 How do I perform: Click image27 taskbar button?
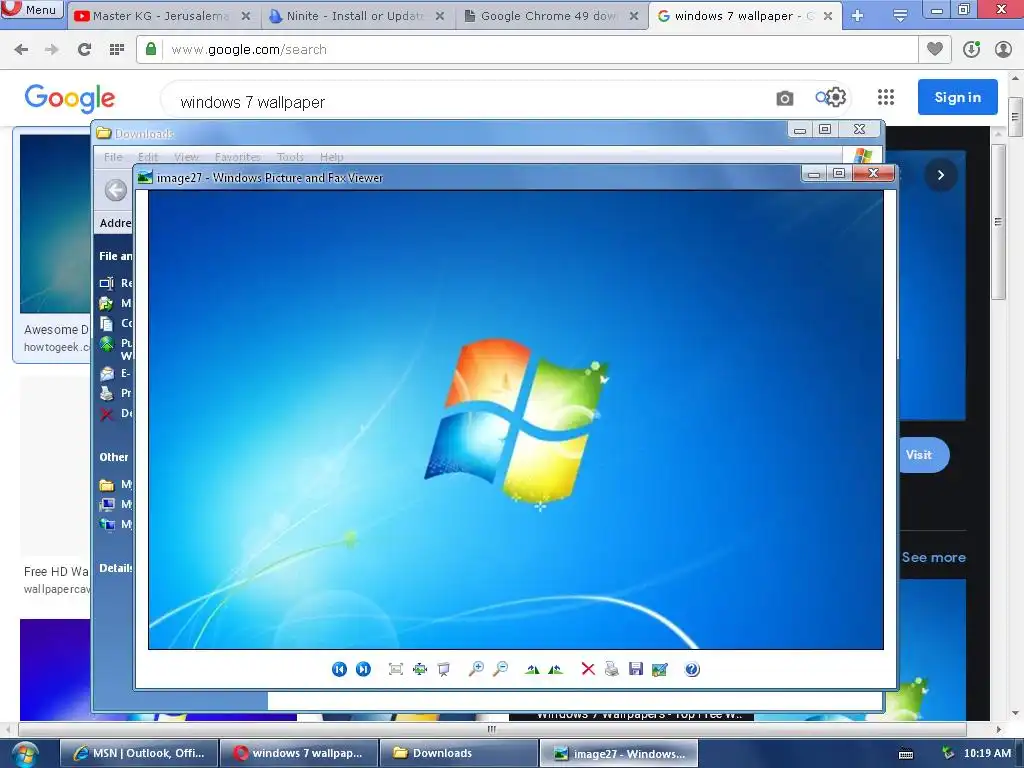pos(618,754)
